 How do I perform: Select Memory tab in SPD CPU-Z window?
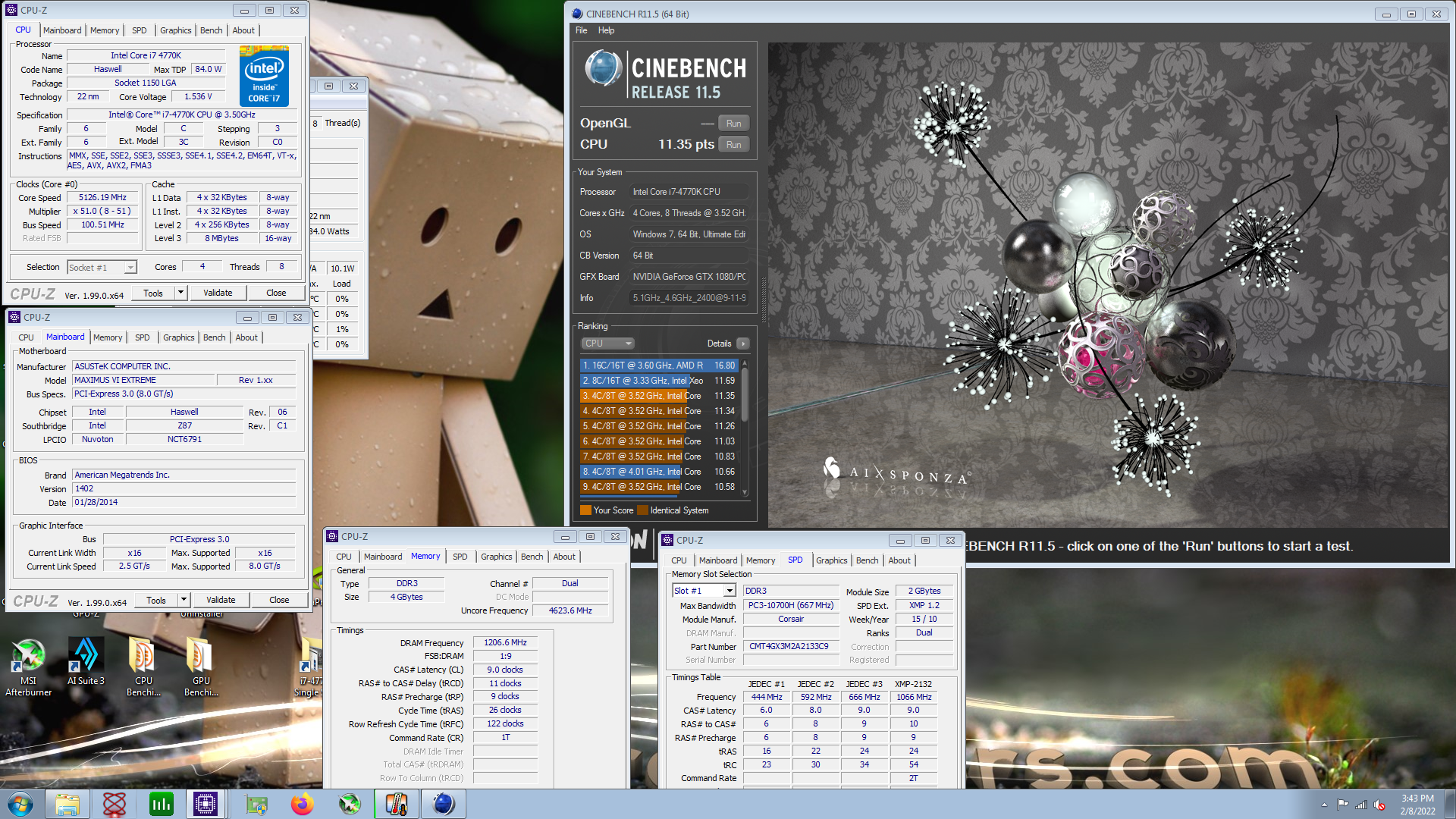coord(761,560)
